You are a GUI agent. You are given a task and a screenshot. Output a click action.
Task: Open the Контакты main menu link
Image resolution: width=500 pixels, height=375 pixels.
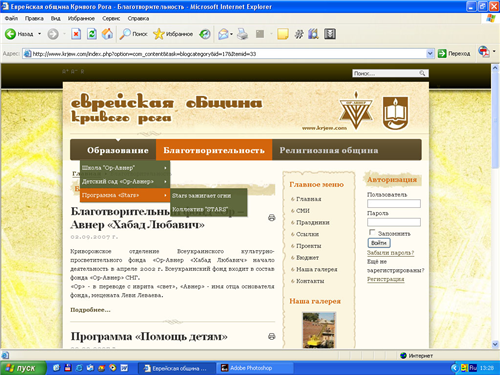coord(310,281)
